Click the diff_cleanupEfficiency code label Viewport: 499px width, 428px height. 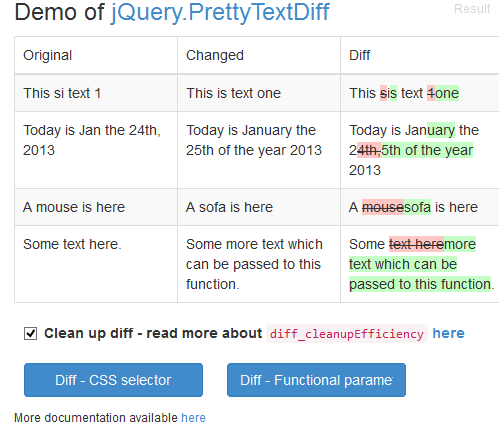click(x=347, y=334)
